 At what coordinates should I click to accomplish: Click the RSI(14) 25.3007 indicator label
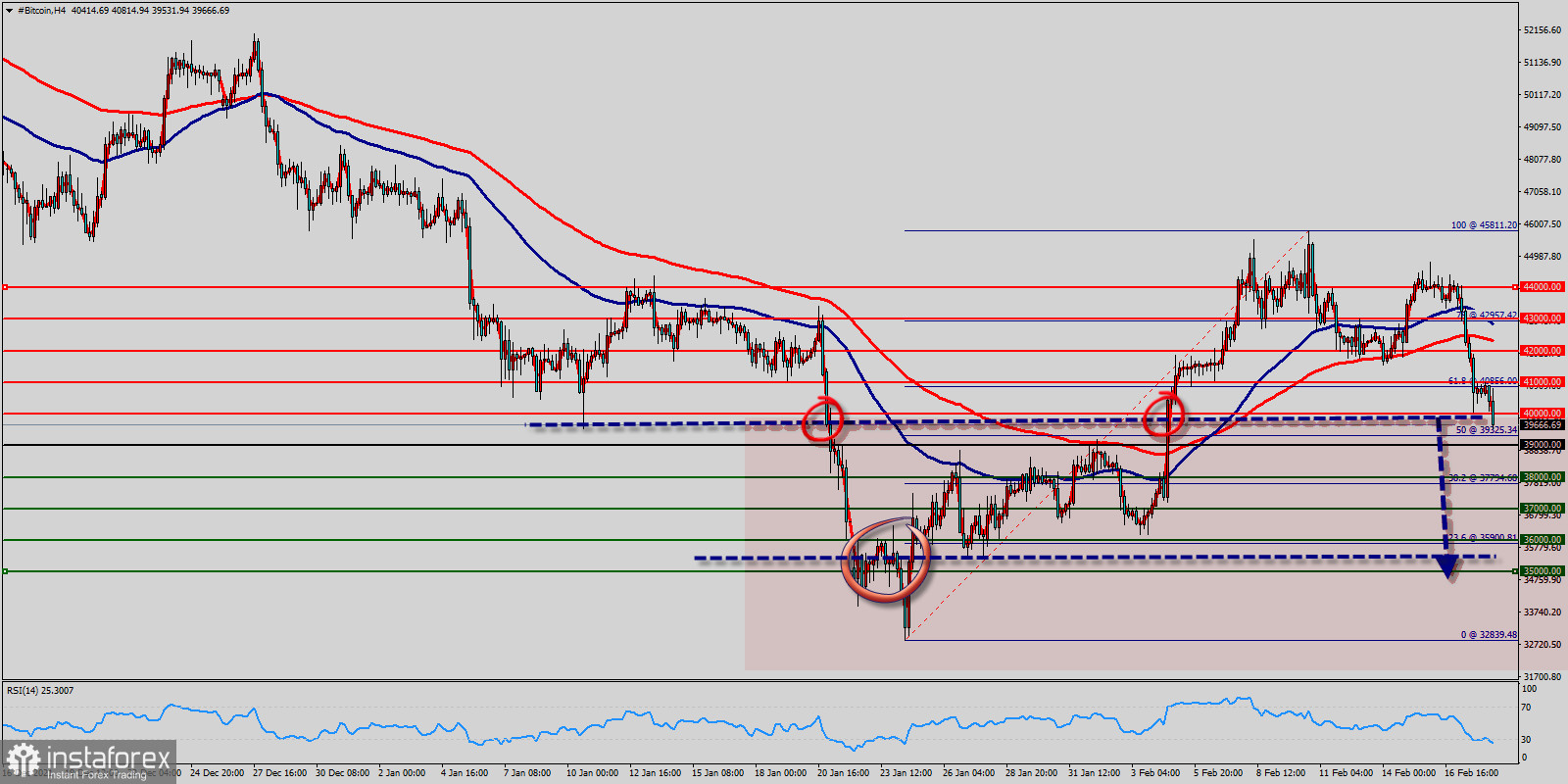[40, 690]
